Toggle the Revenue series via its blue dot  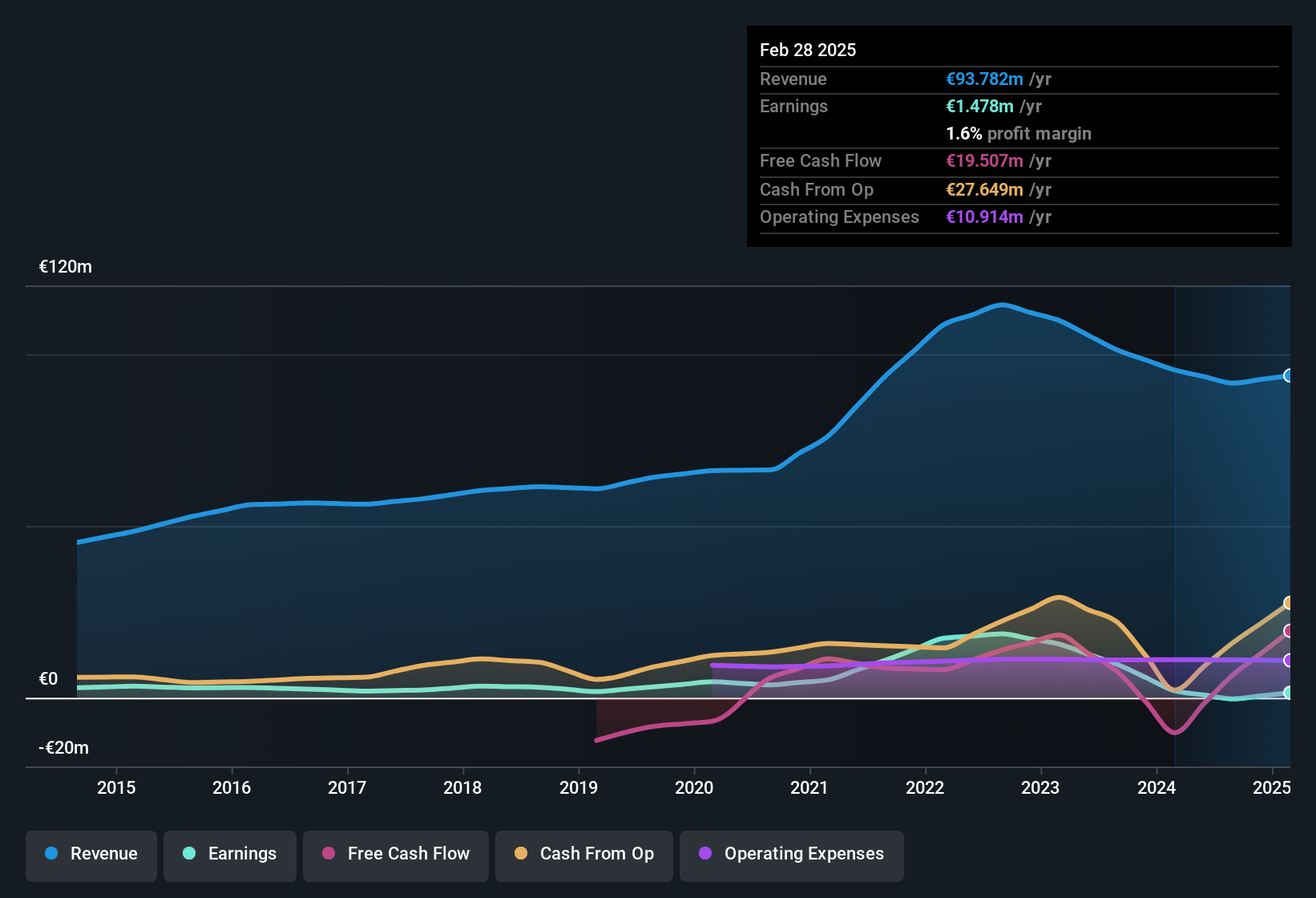tap(50, 854)
